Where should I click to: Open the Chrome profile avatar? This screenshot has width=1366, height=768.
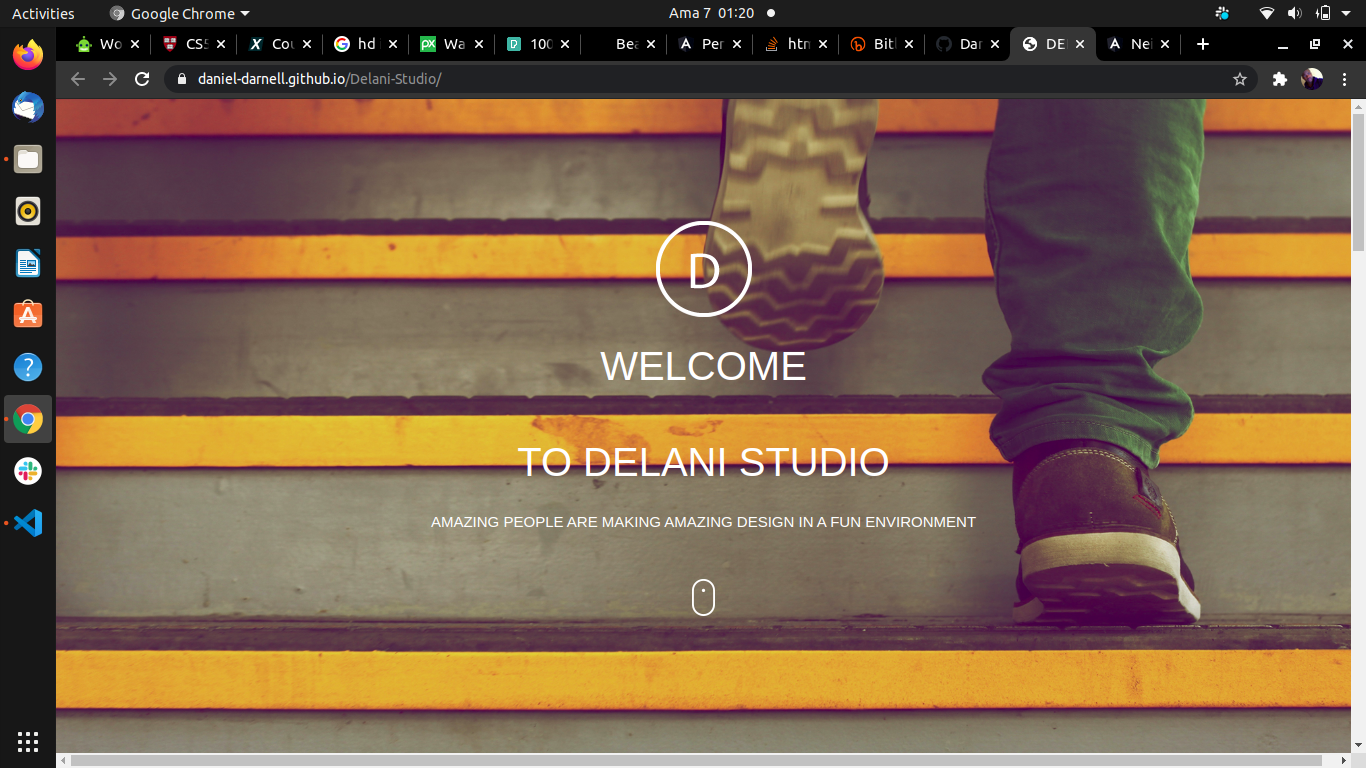coord(1311,79)
